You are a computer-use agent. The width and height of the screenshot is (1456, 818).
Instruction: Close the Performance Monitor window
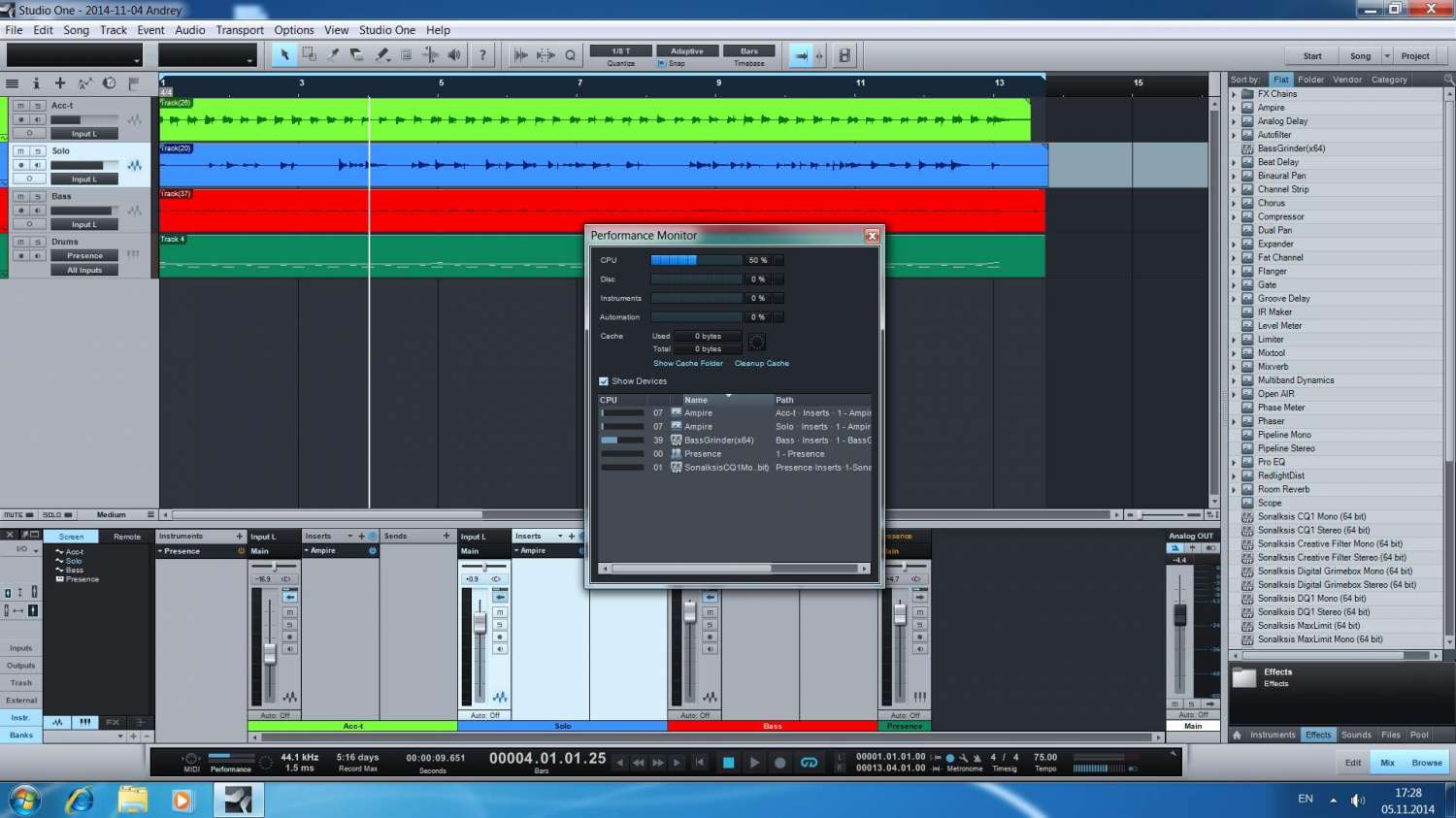[872, 236]
